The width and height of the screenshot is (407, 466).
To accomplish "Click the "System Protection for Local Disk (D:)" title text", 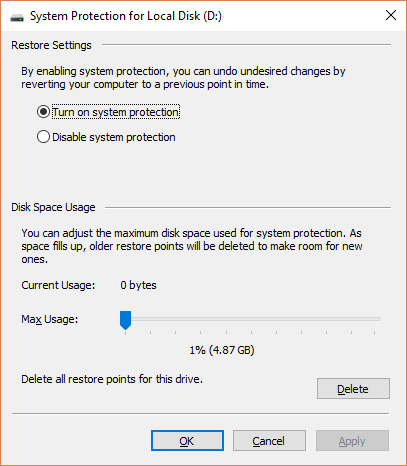I will [x=126, y=16].
